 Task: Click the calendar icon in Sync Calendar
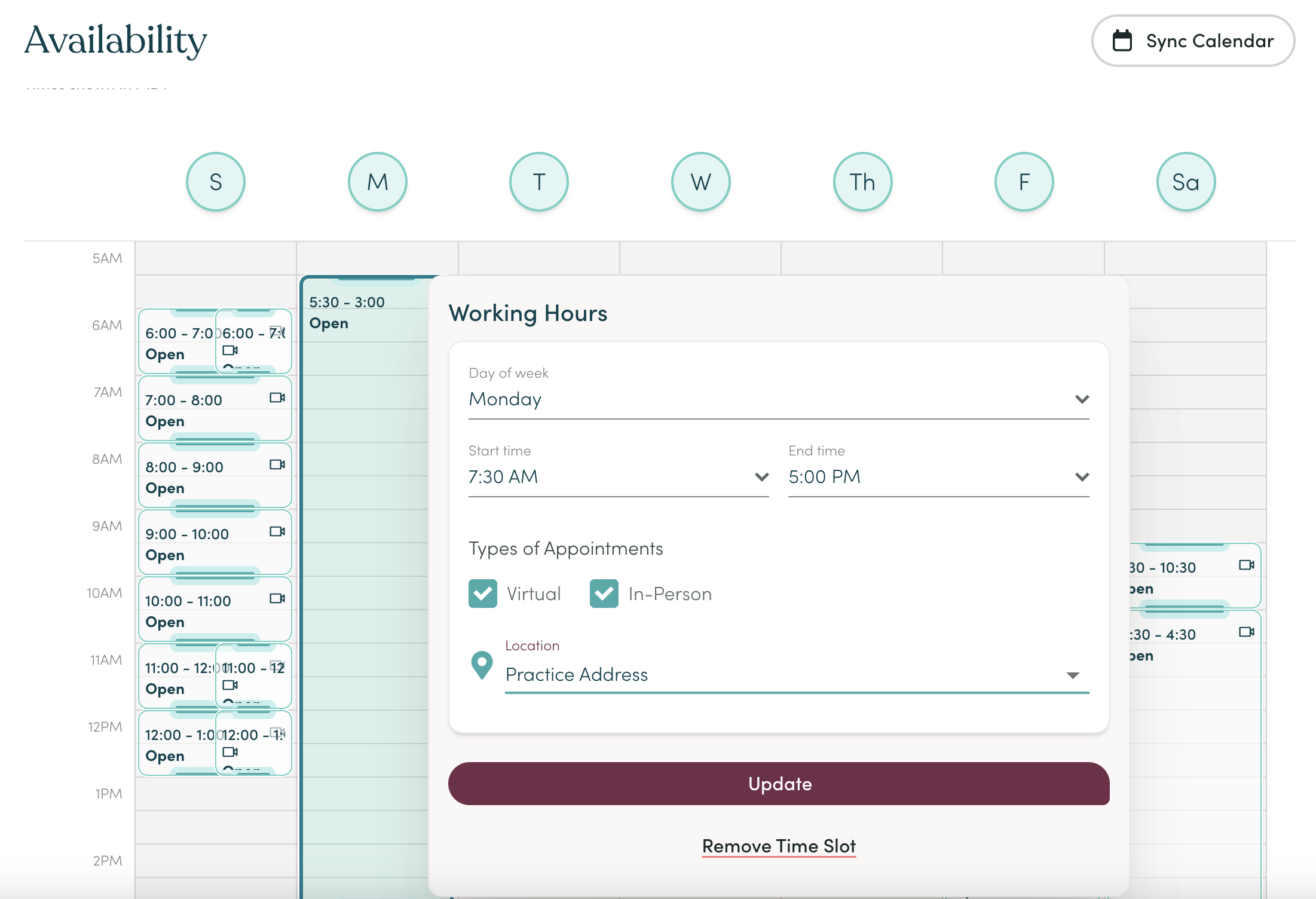(x=1122, y=41)
